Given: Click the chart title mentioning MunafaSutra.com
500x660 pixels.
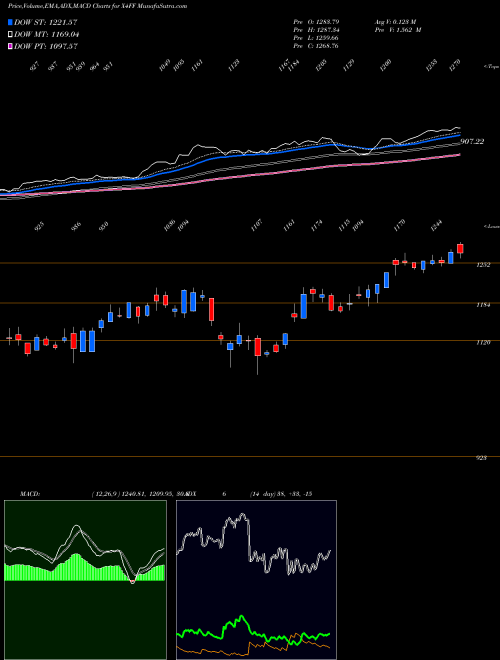Looking at the screenshot, I should click(x=98, y=7).
